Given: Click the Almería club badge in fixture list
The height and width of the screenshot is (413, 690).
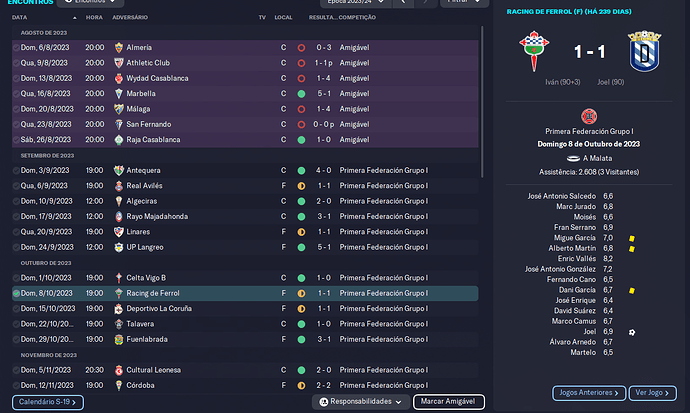Looking at the screenshot, I should click(119, 47).
